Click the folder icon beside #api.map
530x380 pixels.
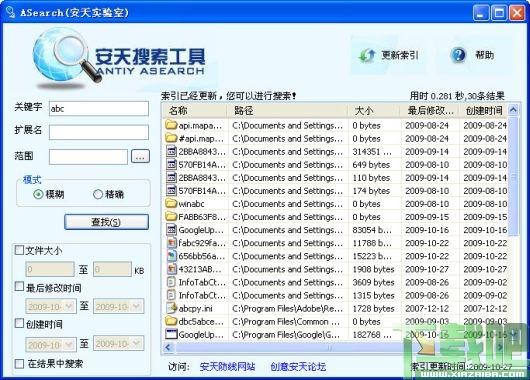(171, 138)
